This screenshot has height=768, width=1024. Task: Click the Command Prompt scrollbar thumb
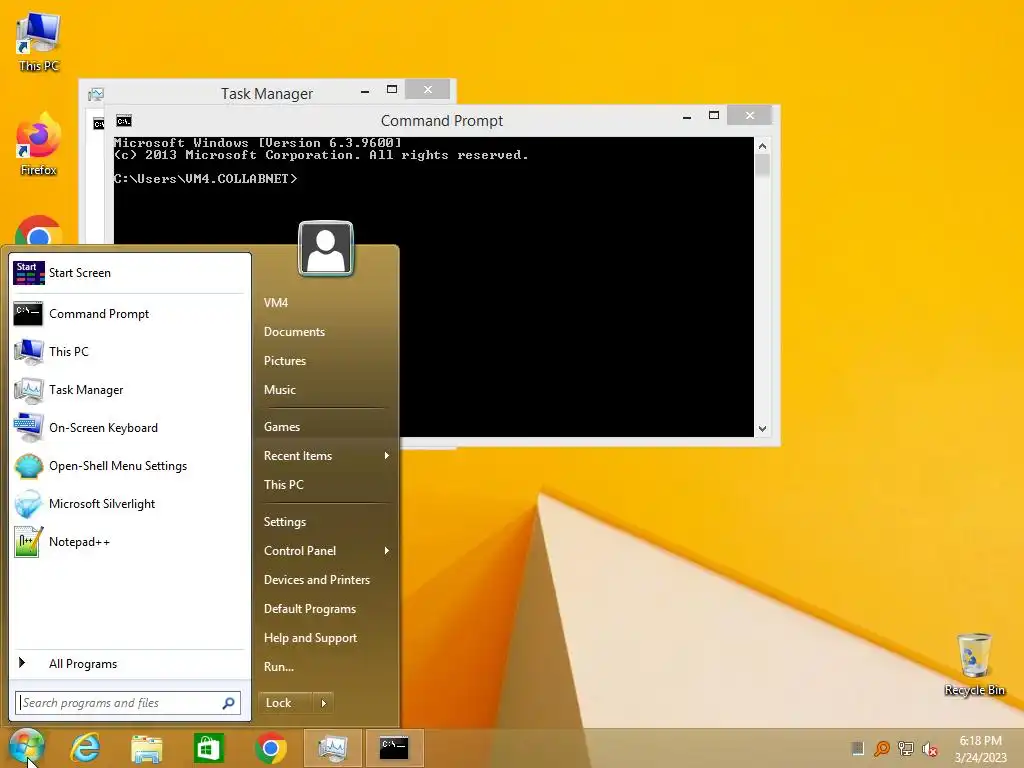pos(762,165)
